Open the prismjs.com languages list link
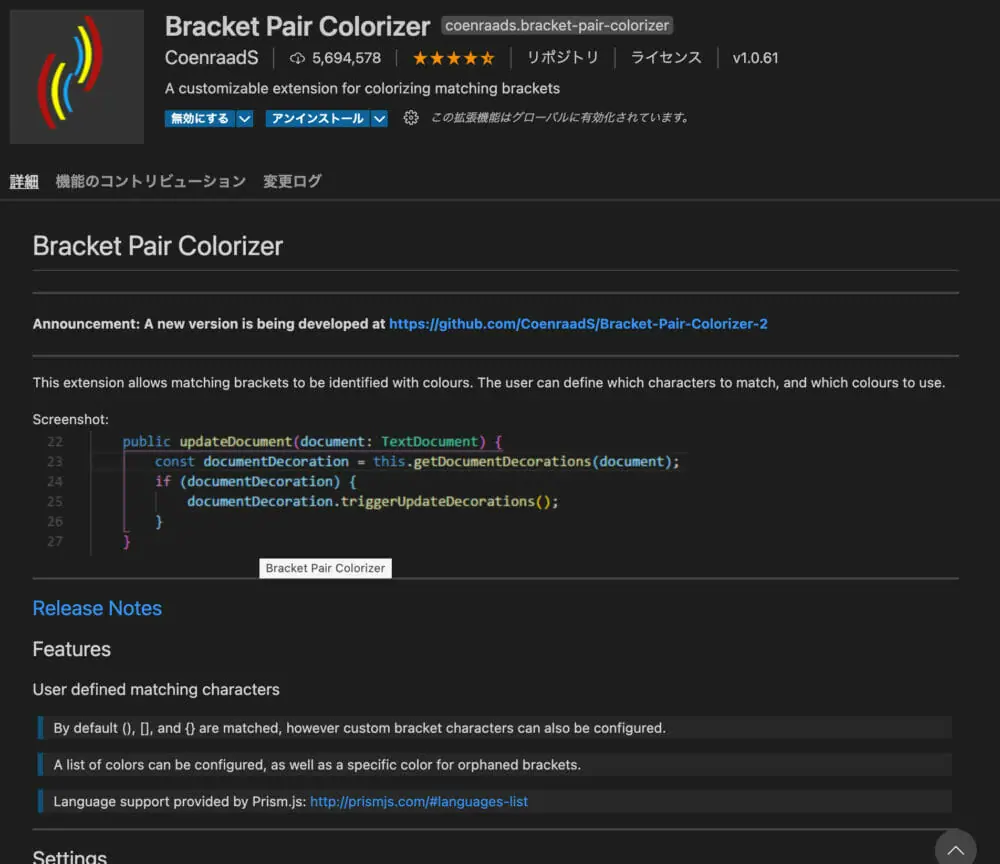This screenshot has width=1000, height=864. coord(419,801)
